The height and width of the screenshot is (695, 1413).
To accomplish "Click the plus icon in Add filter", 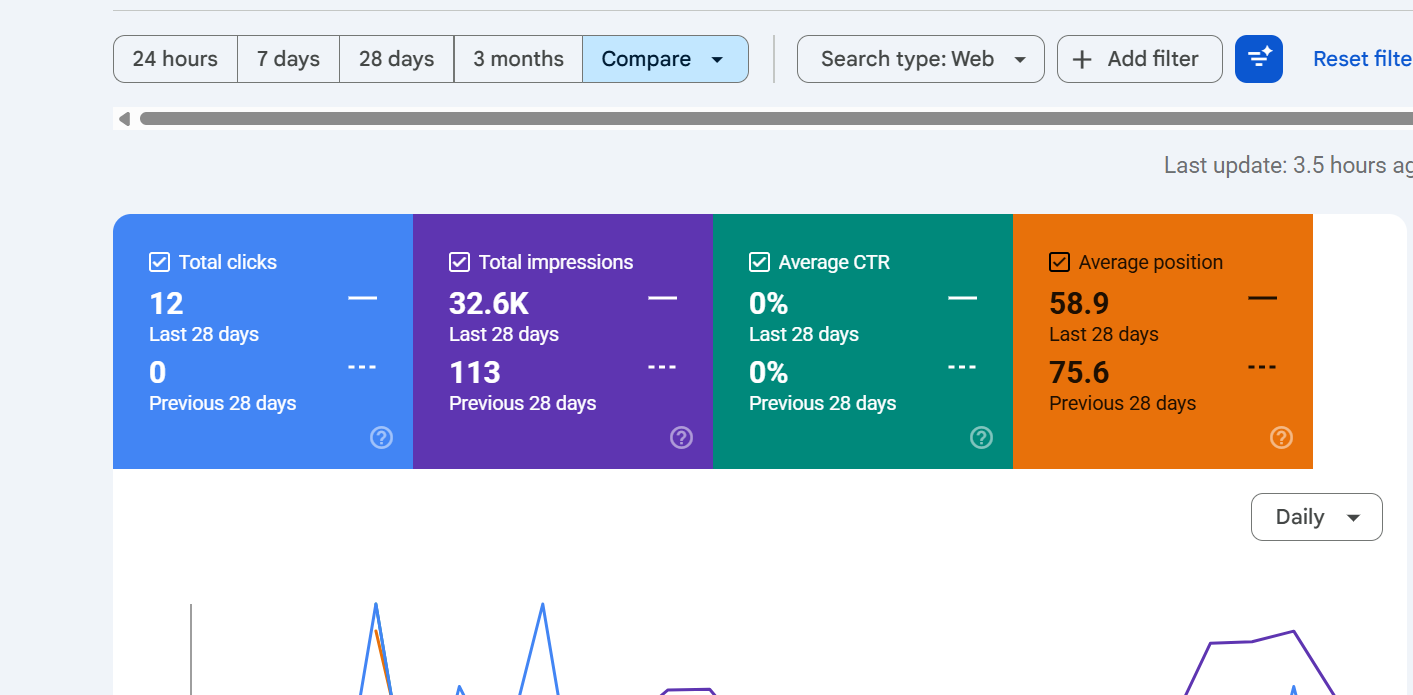I will (x=1081, y=59).
